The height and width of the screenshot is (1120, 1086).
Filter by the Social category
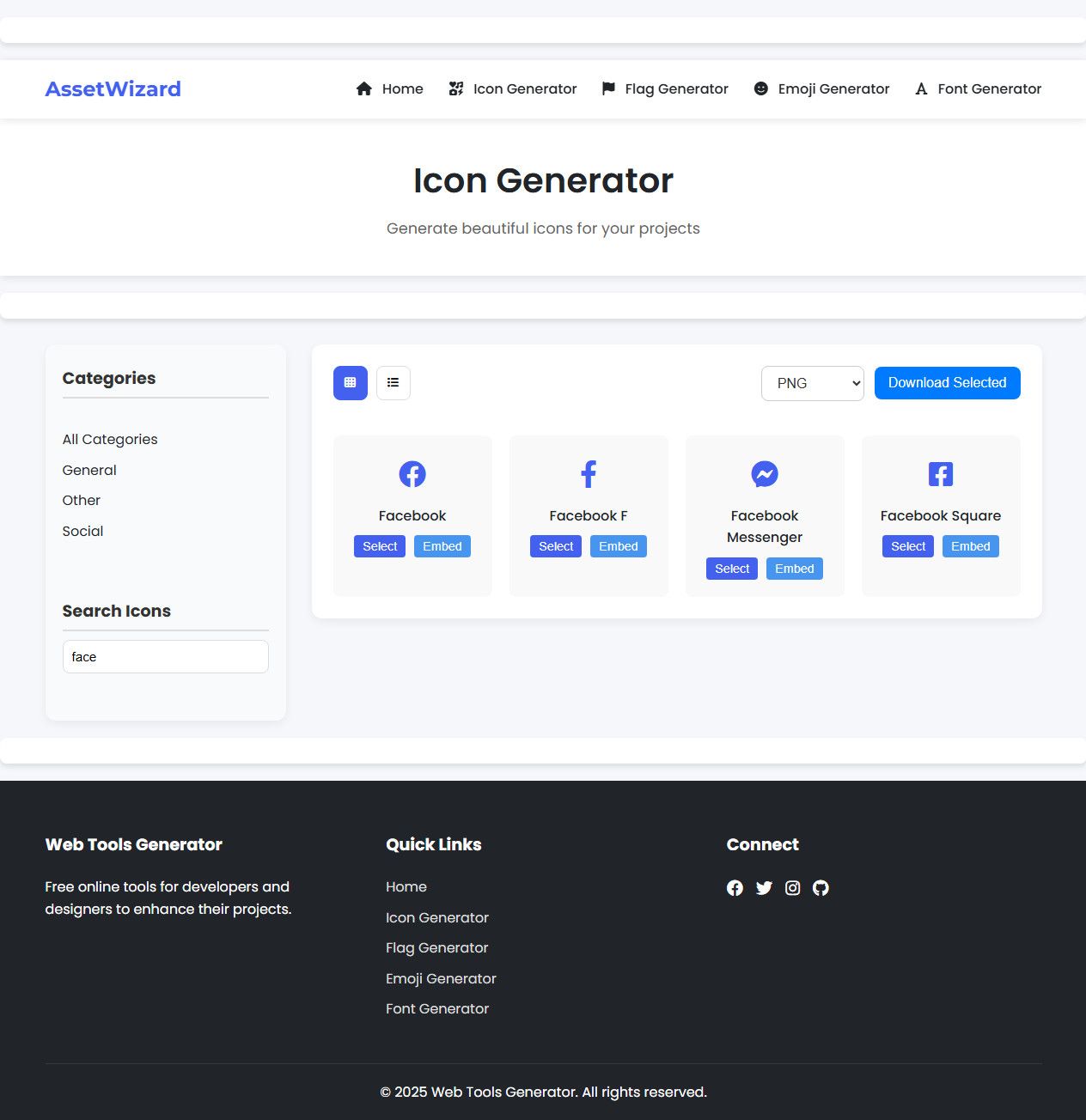point(82,531)
